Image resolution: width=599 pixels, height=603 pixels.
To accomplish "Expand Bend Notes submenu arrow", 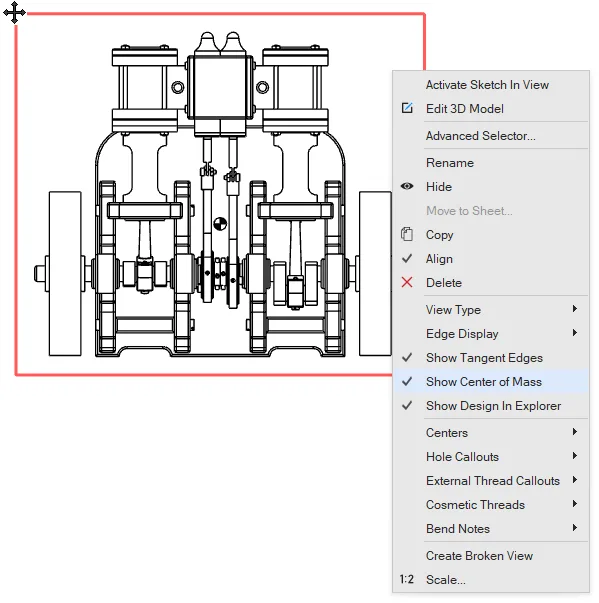I will coord(575,528).
